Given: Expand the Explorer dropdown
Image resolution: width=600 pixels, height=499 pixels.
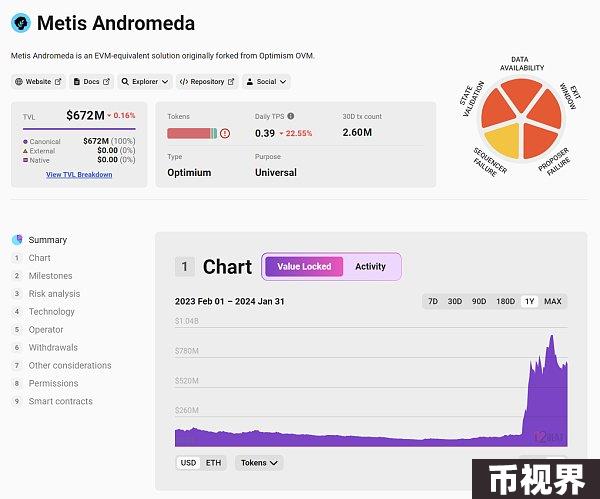Looking at the screenshot, I should click(145, 82).
